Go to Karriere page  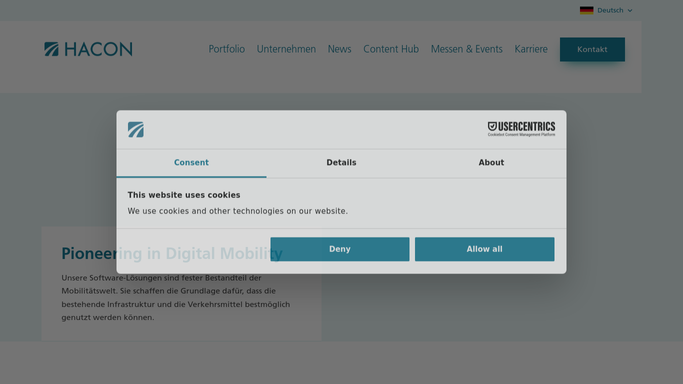pyautogui.click(x=531, y=49)
